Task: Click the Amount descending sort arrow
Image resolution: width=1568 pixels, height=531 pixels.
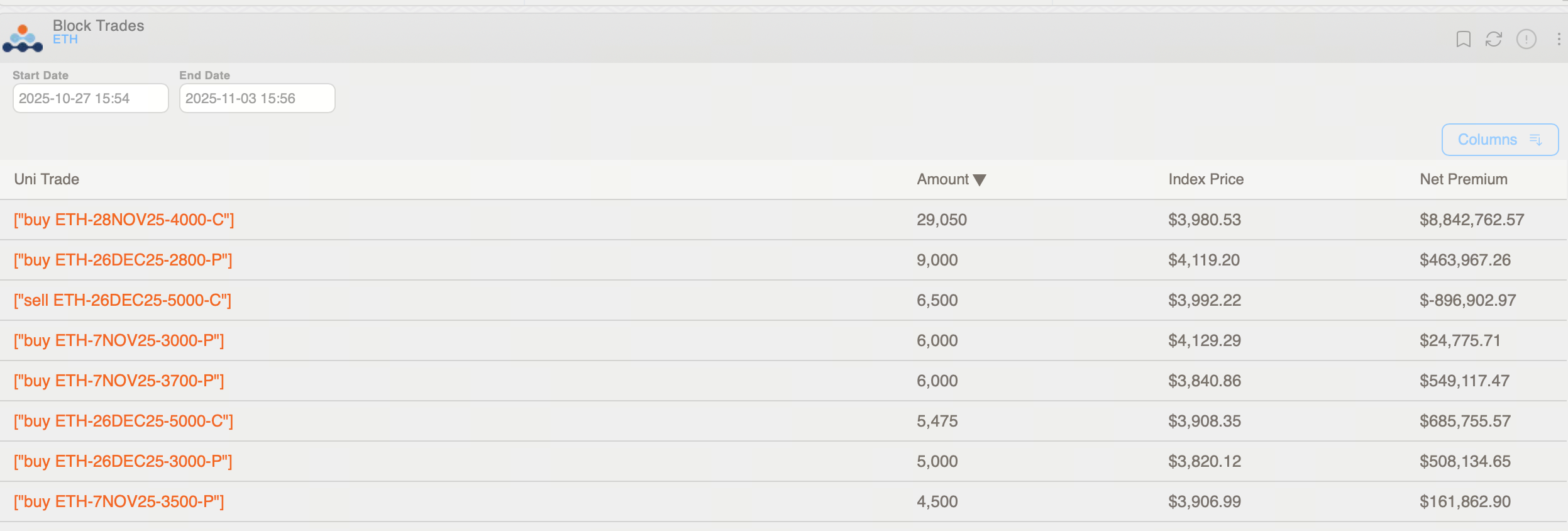Action: point(980,181)
